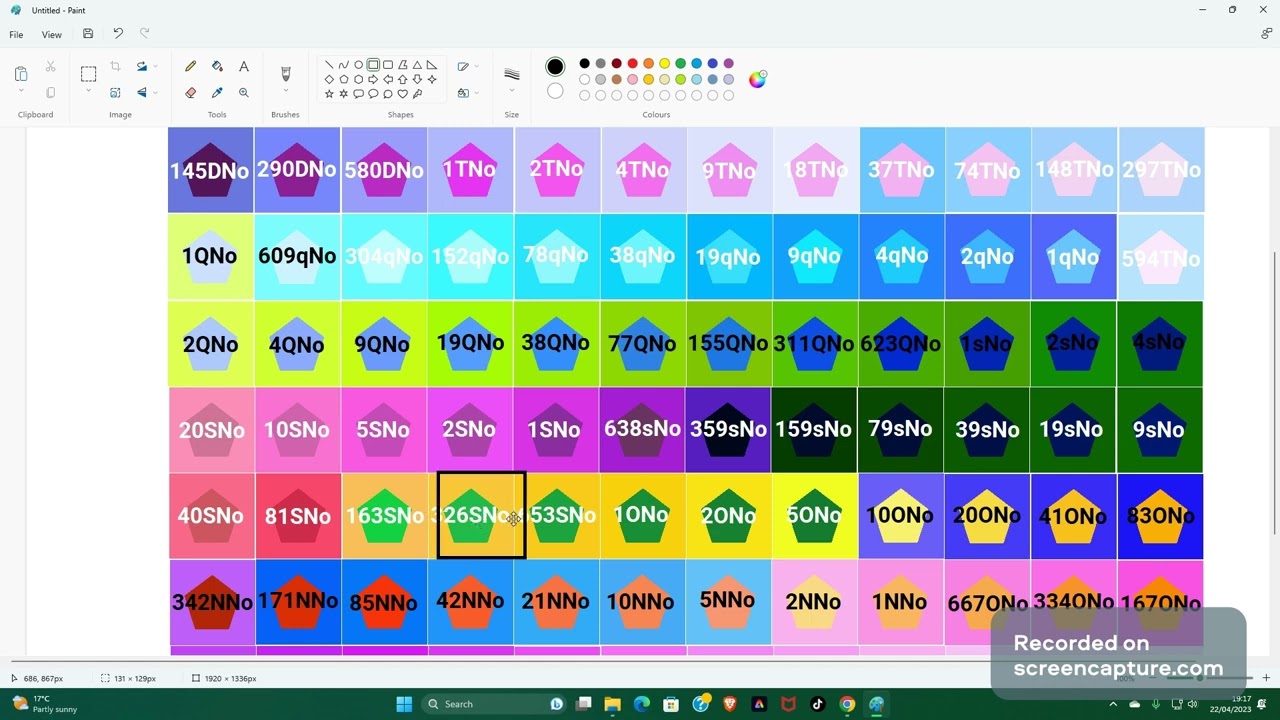Click the 342NNo tile on the canvas
The width and height of the screenshot is (1280, 720).
[x=212, y=602]
